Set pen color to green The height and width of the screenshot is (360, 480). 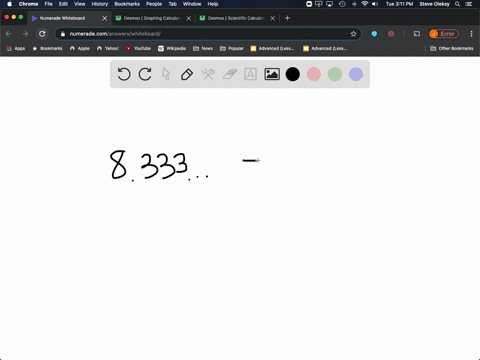click(x=335, y=74)
